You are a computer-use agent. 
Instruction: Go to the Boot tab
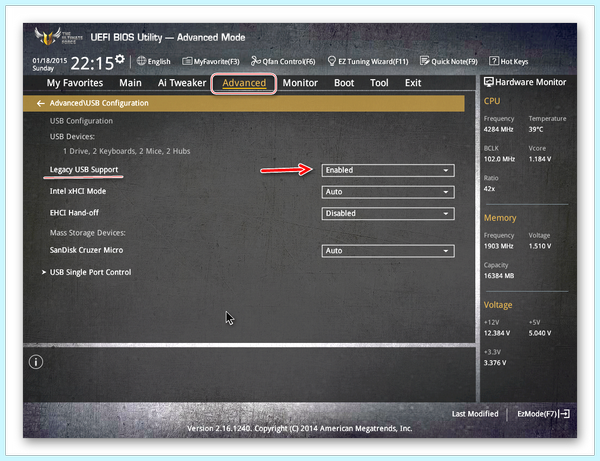344,83
